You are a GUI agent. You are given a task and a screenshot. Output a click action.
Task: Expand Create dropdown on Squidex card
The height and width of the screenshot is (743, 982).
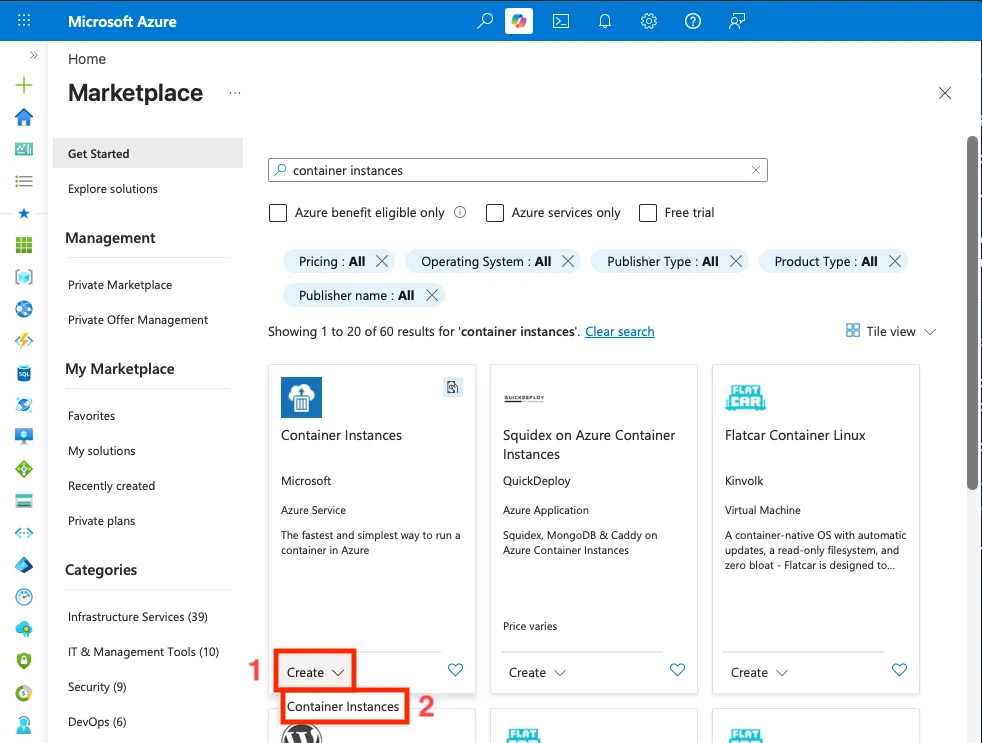[x=537, y=672]
